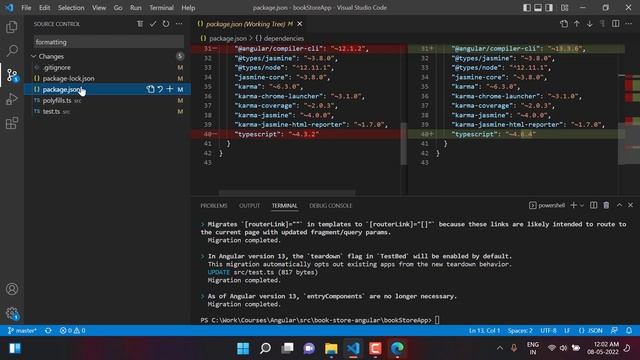640x360 pixels.
Task: Select package-lock.json in Changes list
Action: click(107, 78)
